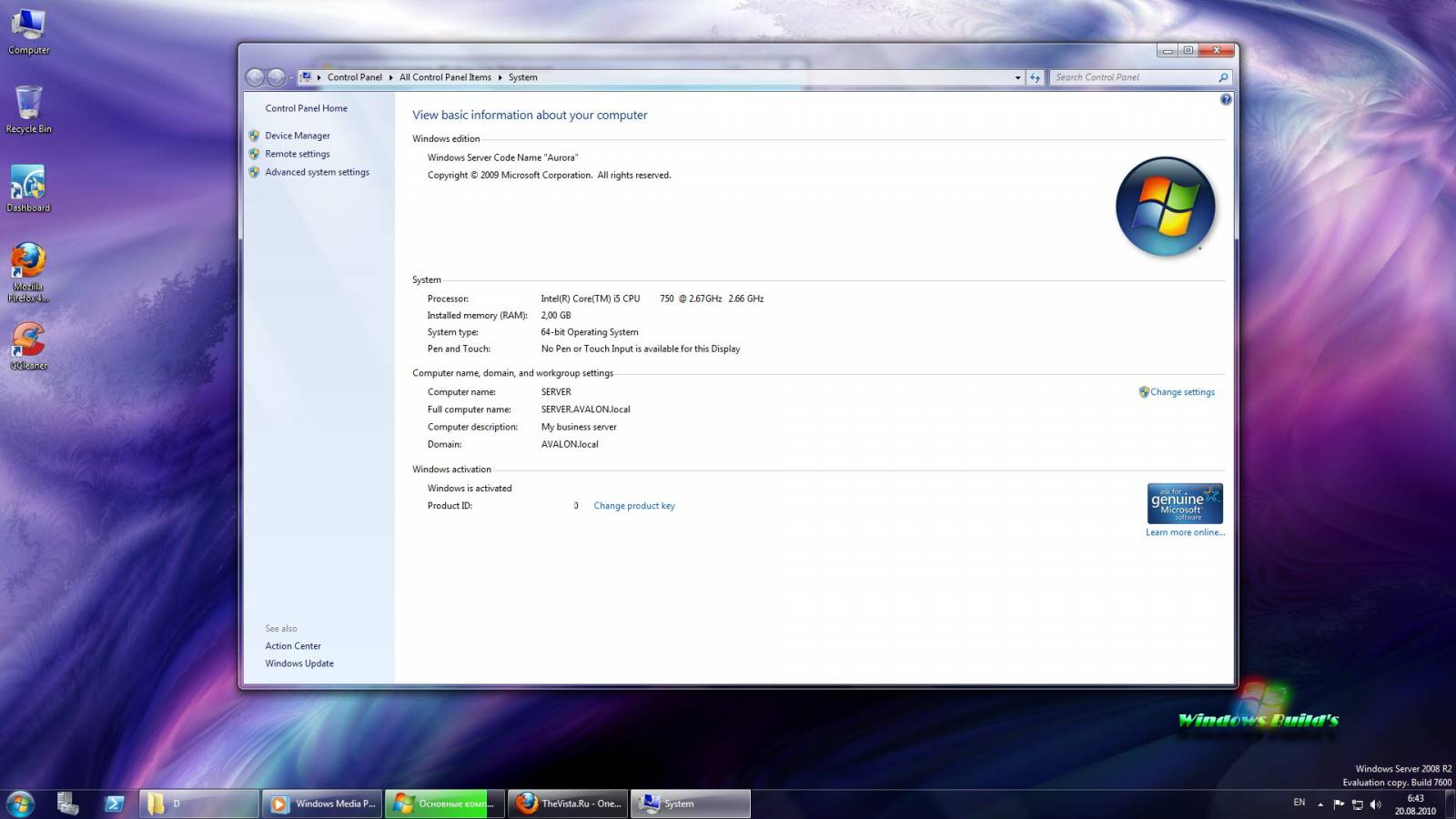Image resolution: width=1456 pixels, height=819 pixels.
Task: Click the taskbar clock showing 6:43
Action: [x=1415, y=804]
